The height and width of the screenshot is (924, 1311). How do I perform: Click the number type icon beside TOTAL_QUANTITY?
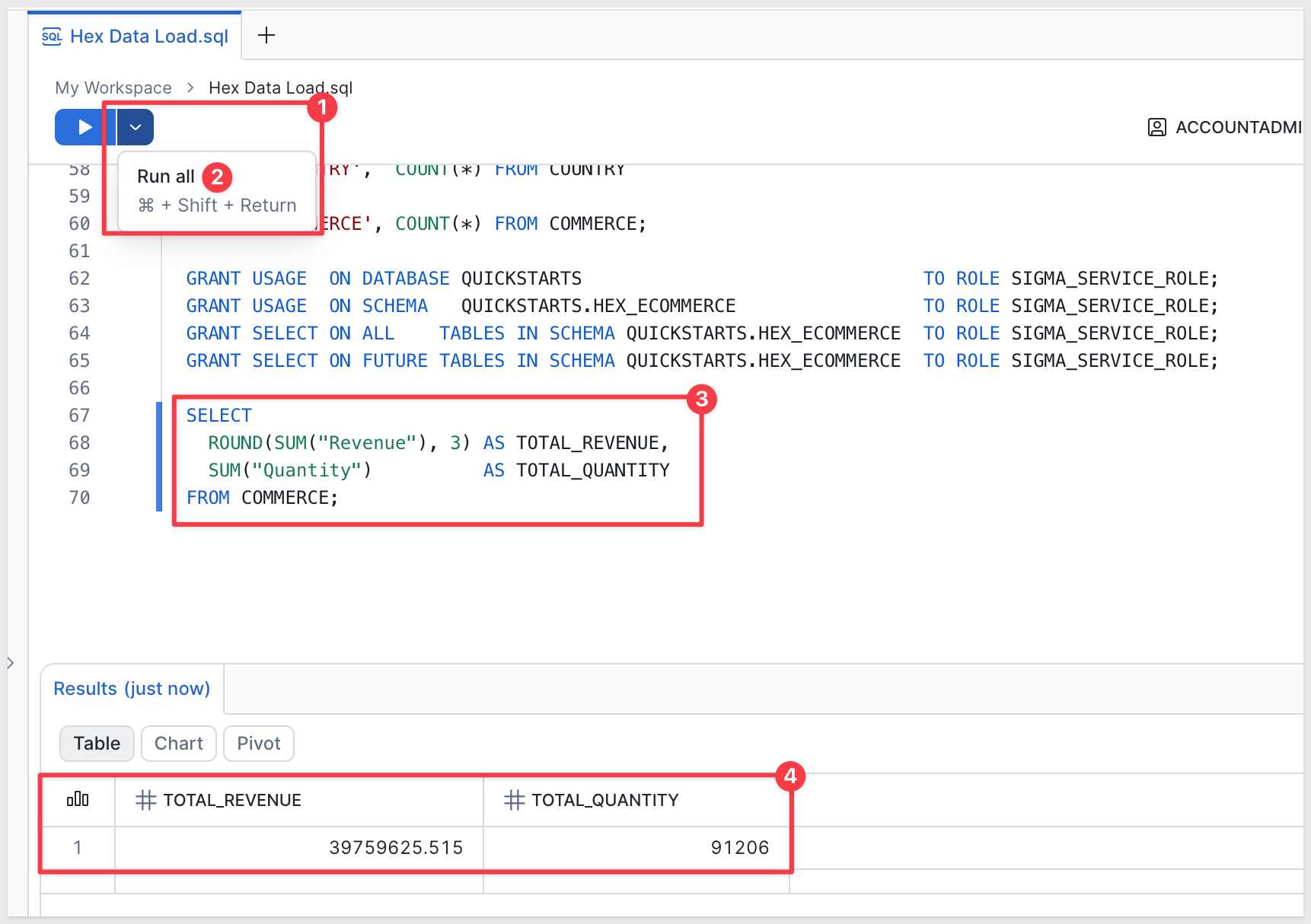coord(514,800)
